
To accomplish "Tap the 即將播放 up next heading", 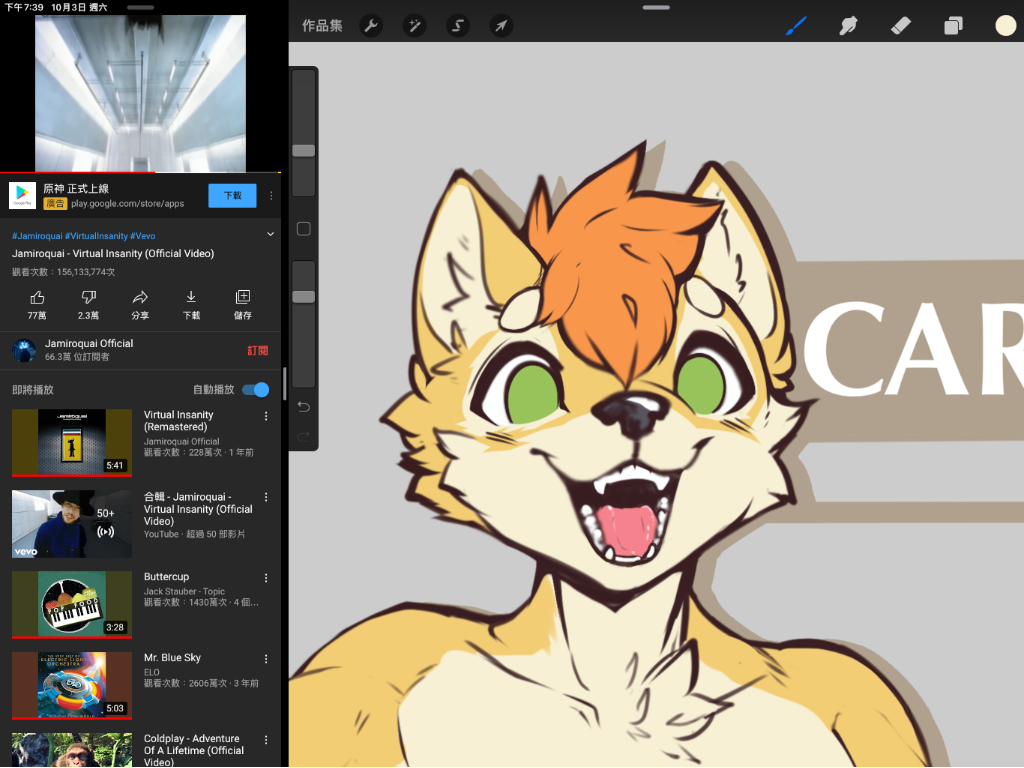I will click(33, 390).
